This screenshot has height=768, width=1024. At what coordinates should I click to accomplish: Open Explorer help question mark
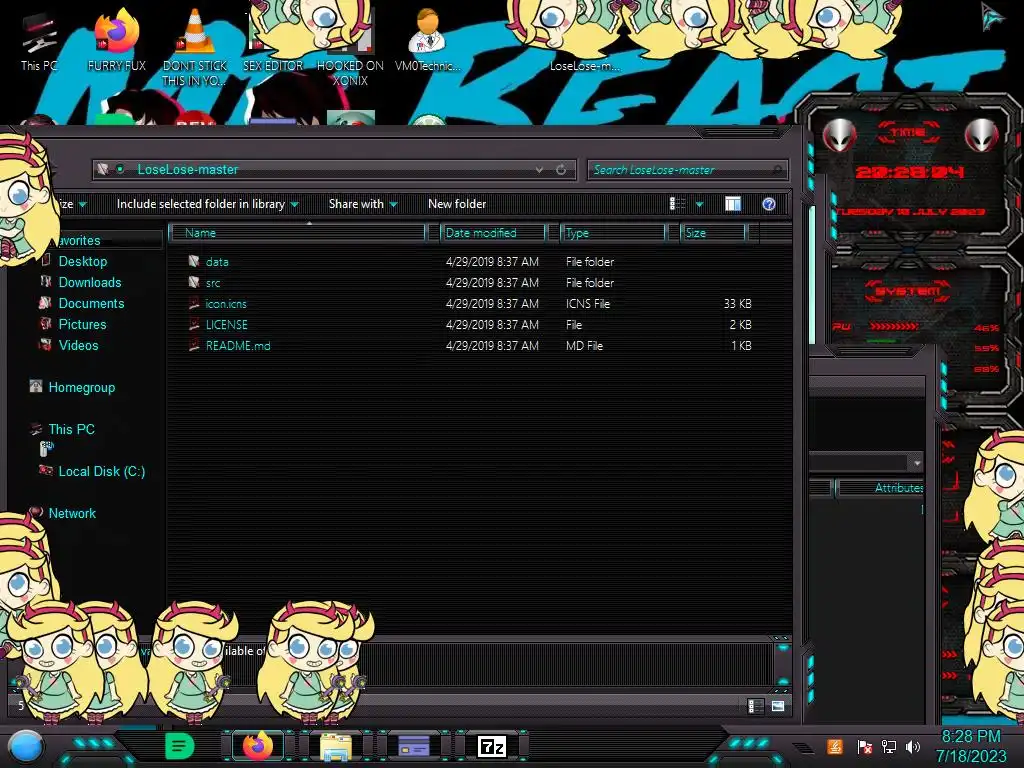769,204
